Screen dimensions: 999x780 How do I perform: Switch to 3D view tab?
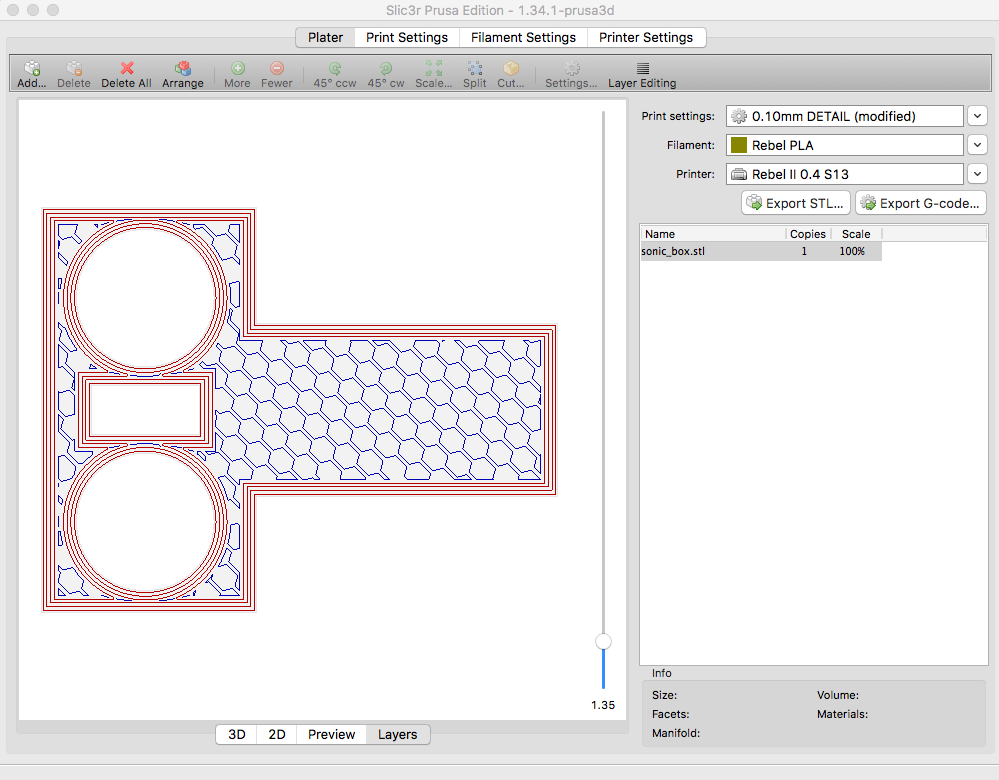click(237, 734)
